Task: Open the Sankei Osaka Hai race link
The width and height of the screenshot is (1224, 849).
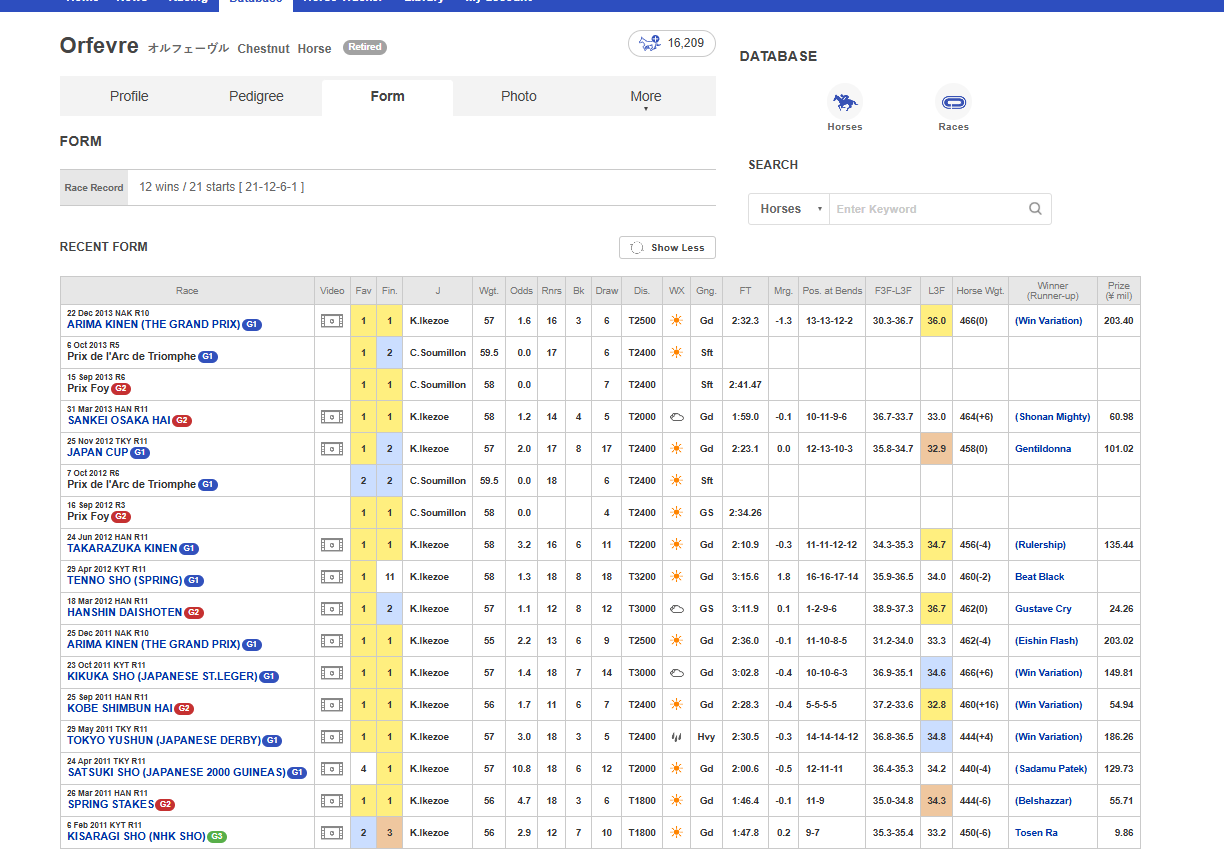Action: pos(119,421)
